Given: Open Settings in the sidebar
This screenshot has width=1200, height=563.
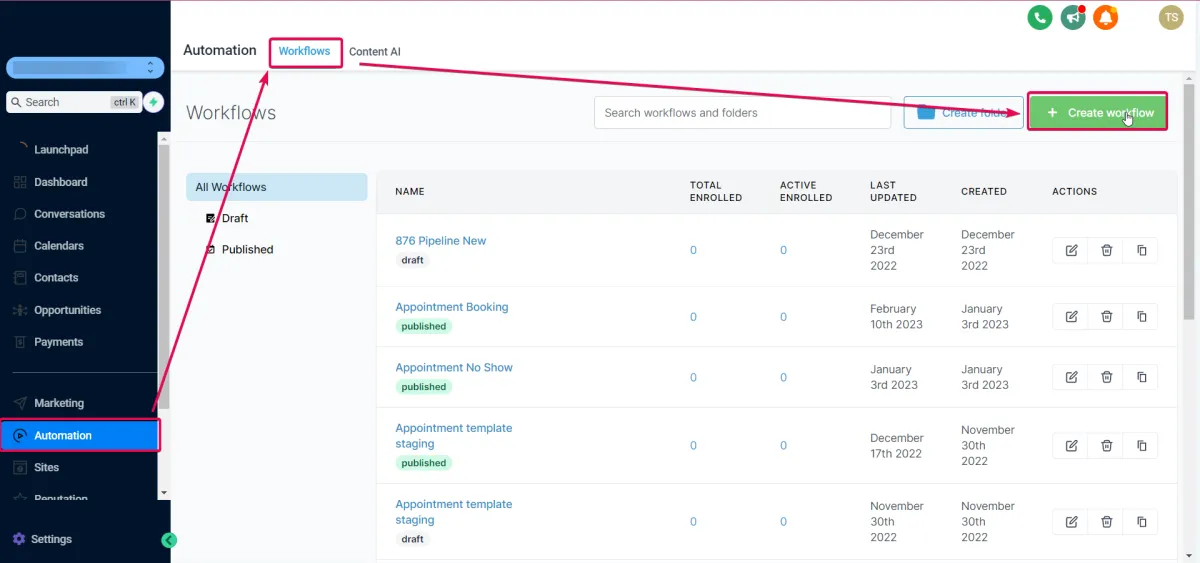Looking at the screenshot, I should tap(51, 539).
